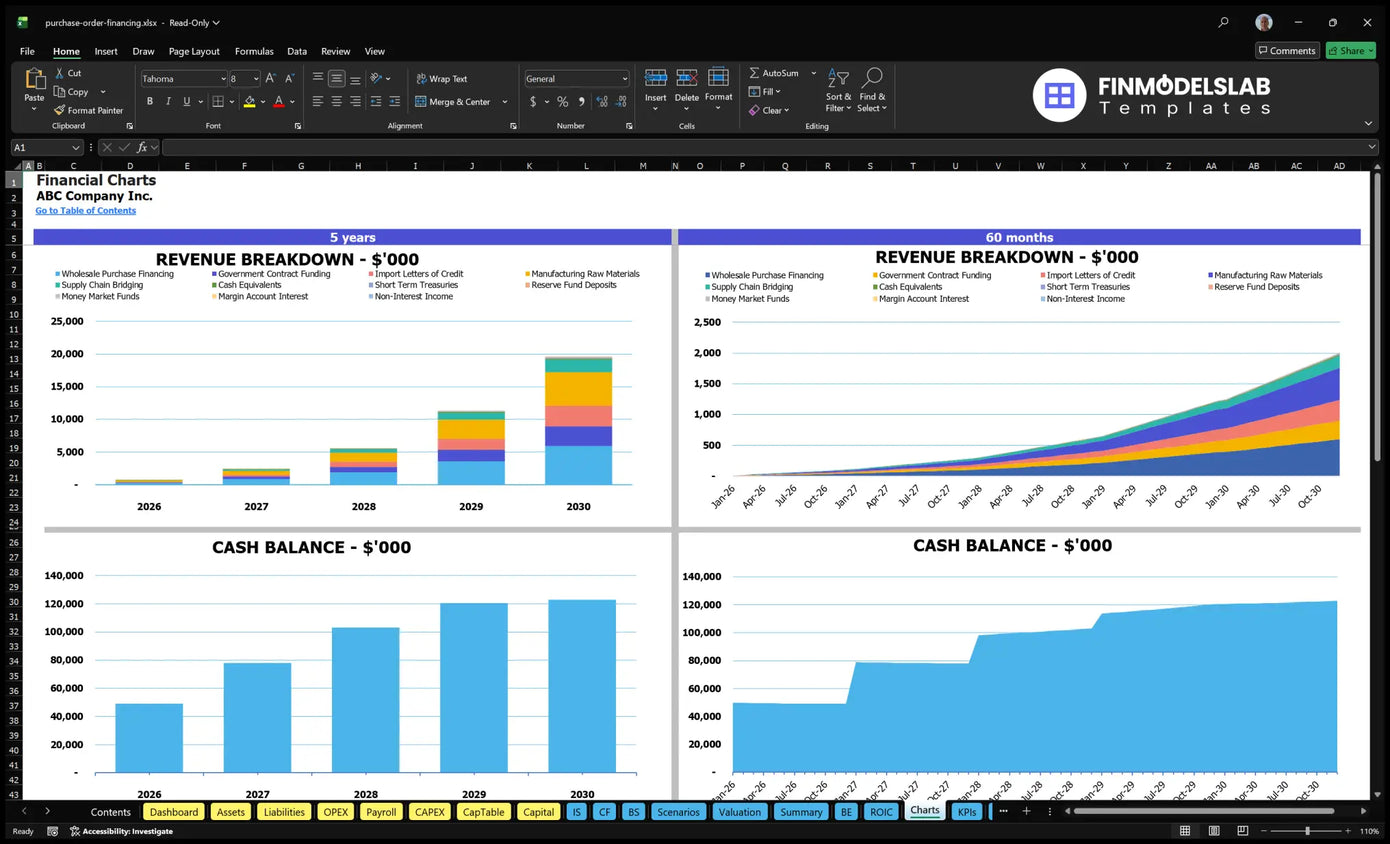Toggle Italic formatting
This screenshot has height=844, width=1390.
pyautogui.click(x=168, y=101)
